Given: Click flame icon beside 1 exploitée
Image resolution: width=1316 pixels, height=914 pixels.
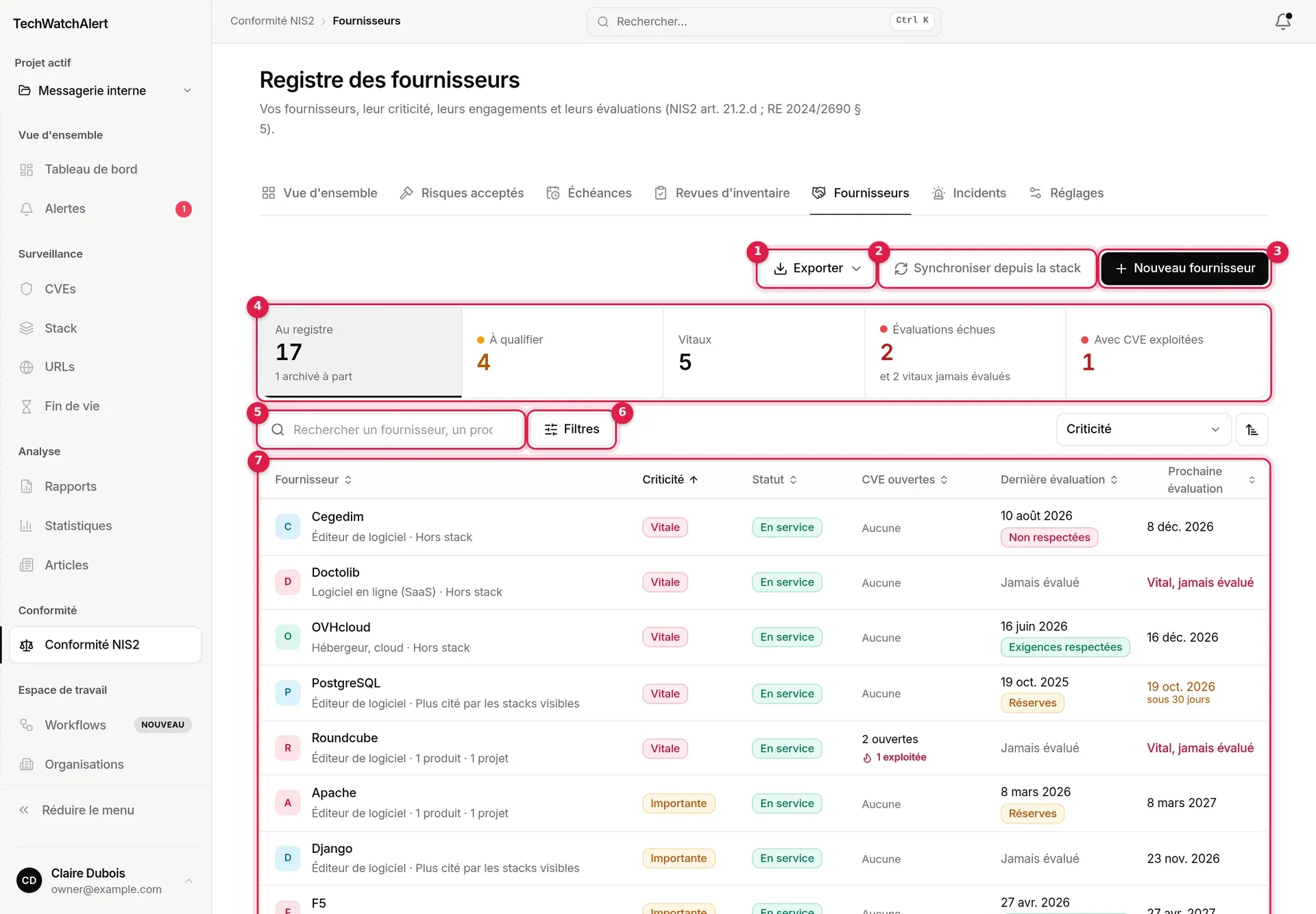Looking at the screenshot, I should pyautogui.click(x=867, y=758).
